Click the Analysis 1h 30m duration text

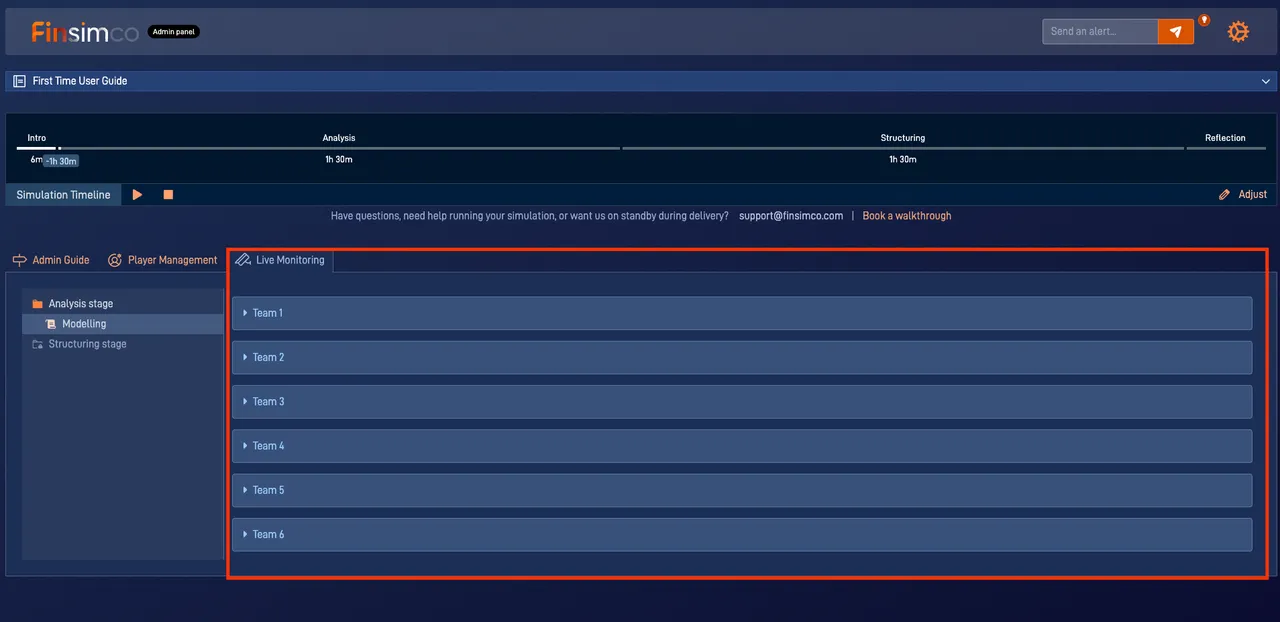pyautogui.click(x=339, y=160)
